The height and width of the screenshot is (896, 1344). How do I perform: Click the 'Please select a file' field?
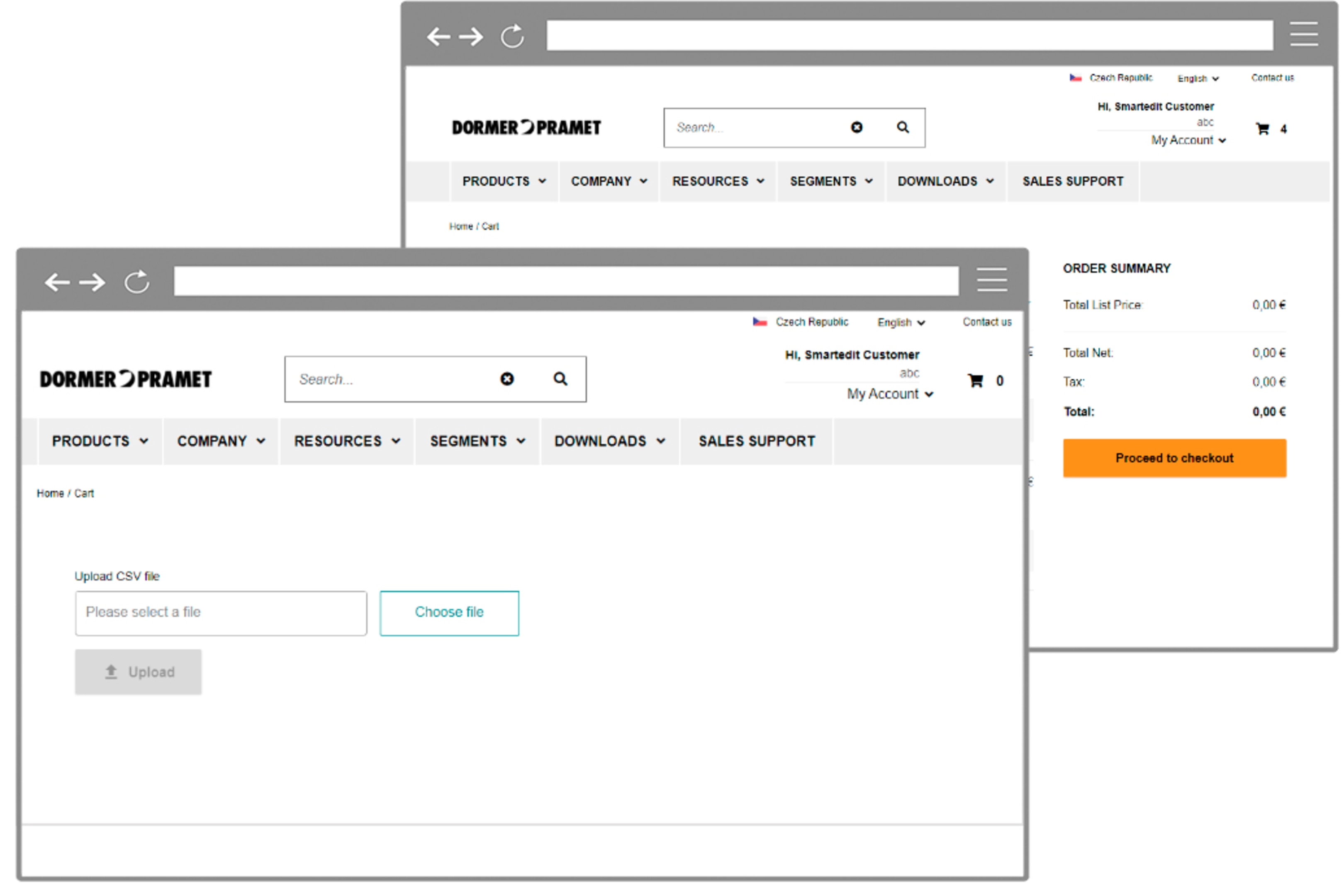(221, 613)
